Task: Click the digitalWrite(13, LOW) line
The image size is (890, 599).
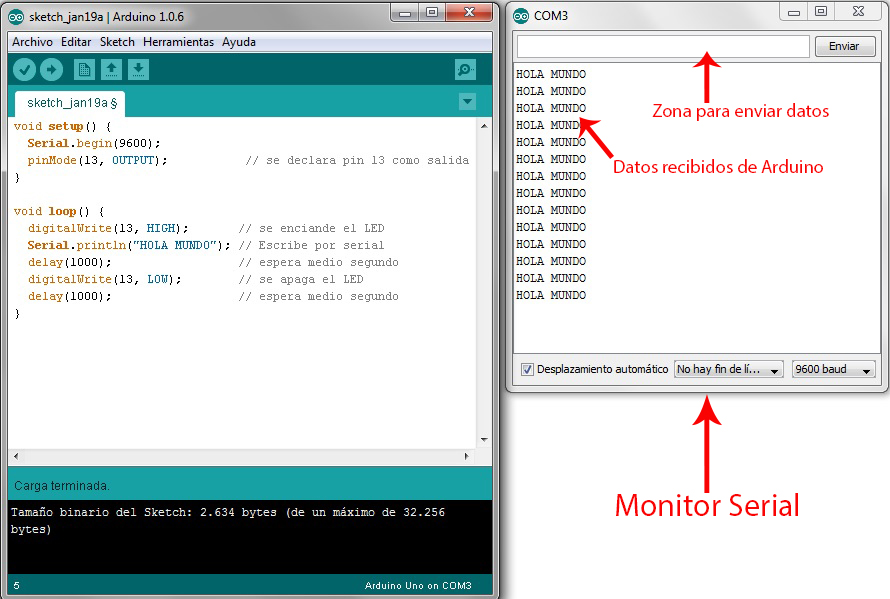Action: tap(104, 279)
